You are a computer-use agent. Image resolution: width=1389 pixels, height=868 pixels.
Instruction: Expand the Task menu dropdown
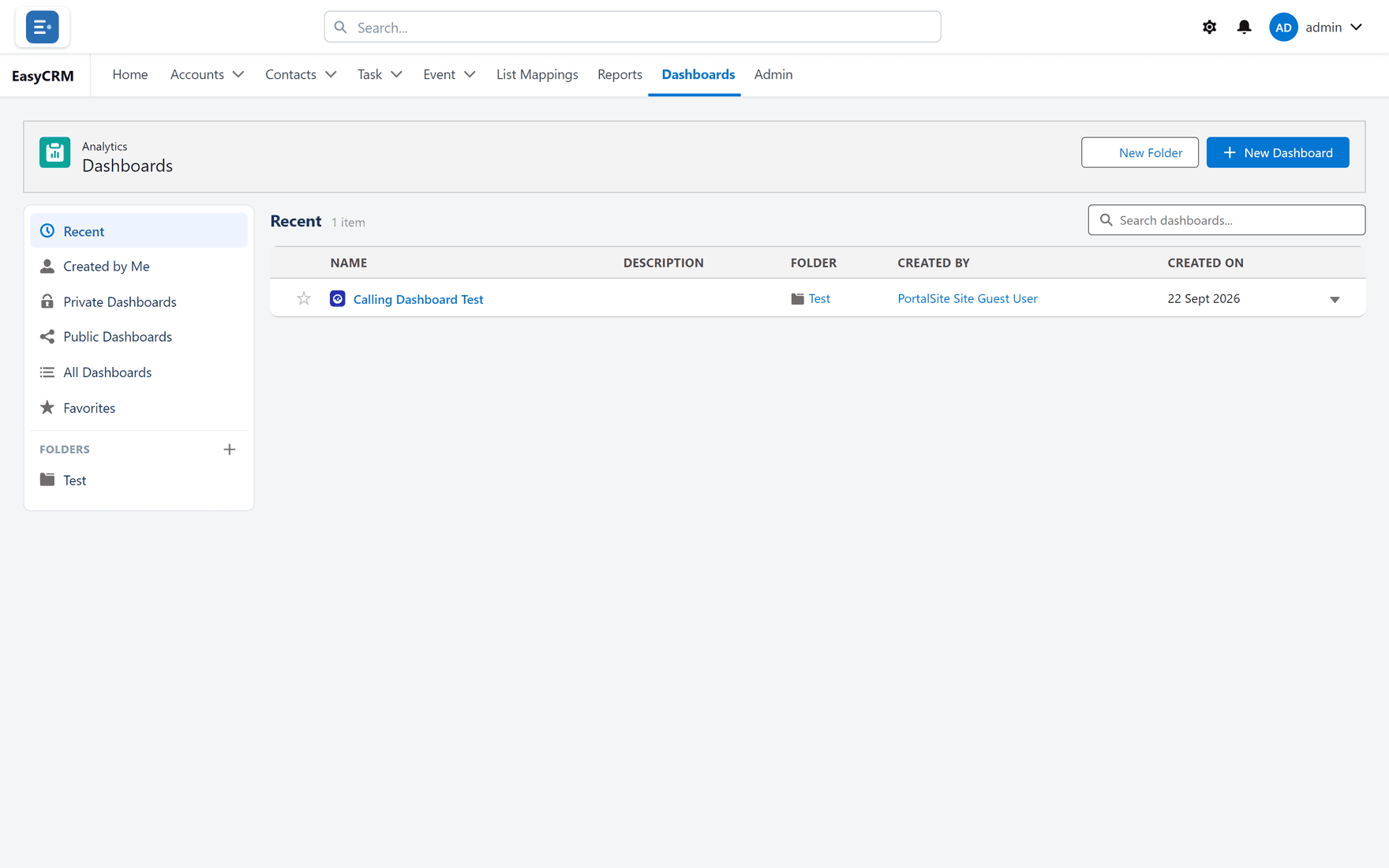pyautogui.click(x=396, y=74)
